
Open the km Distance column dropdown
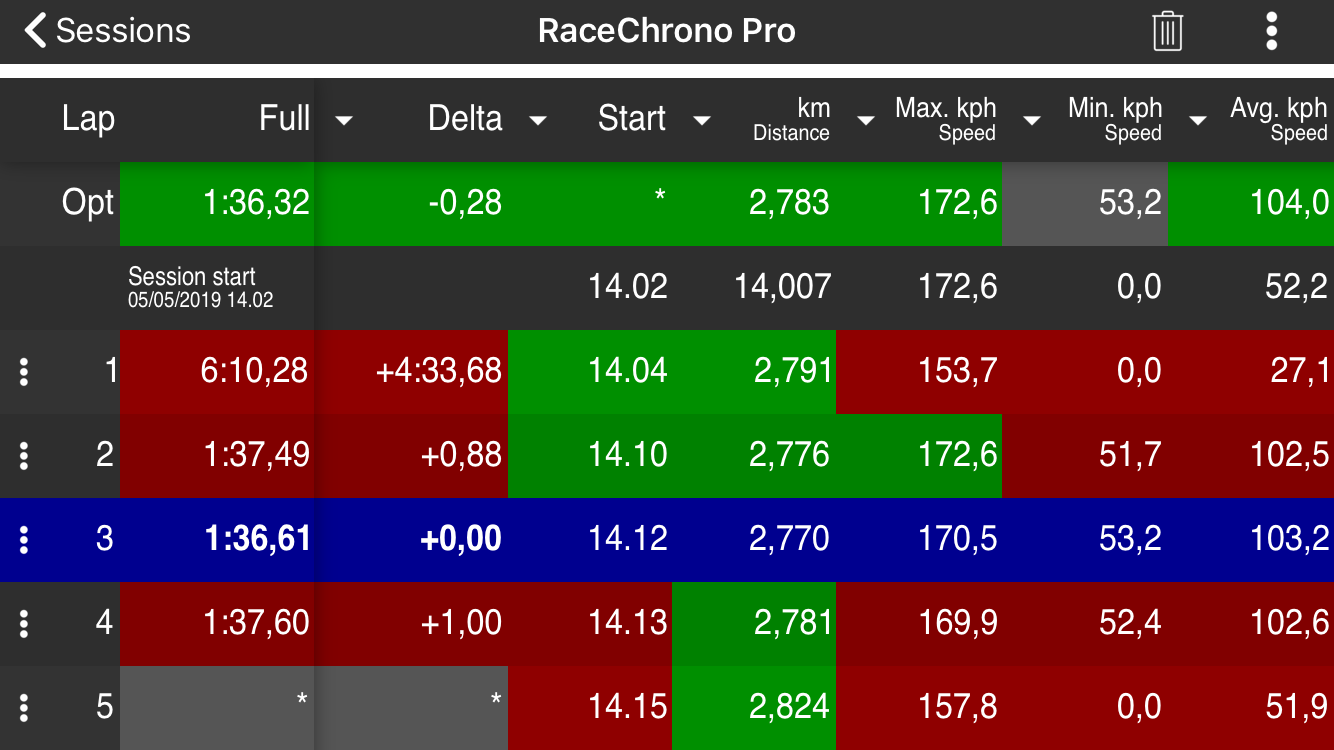pyautogui.click(x=866, y=120)
